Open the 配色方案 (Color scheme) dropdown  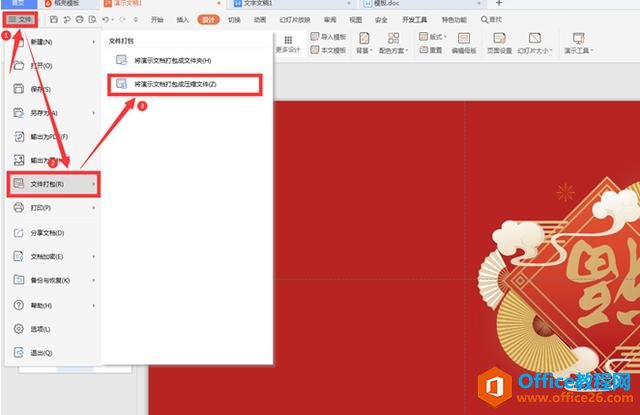pos(393,51)
